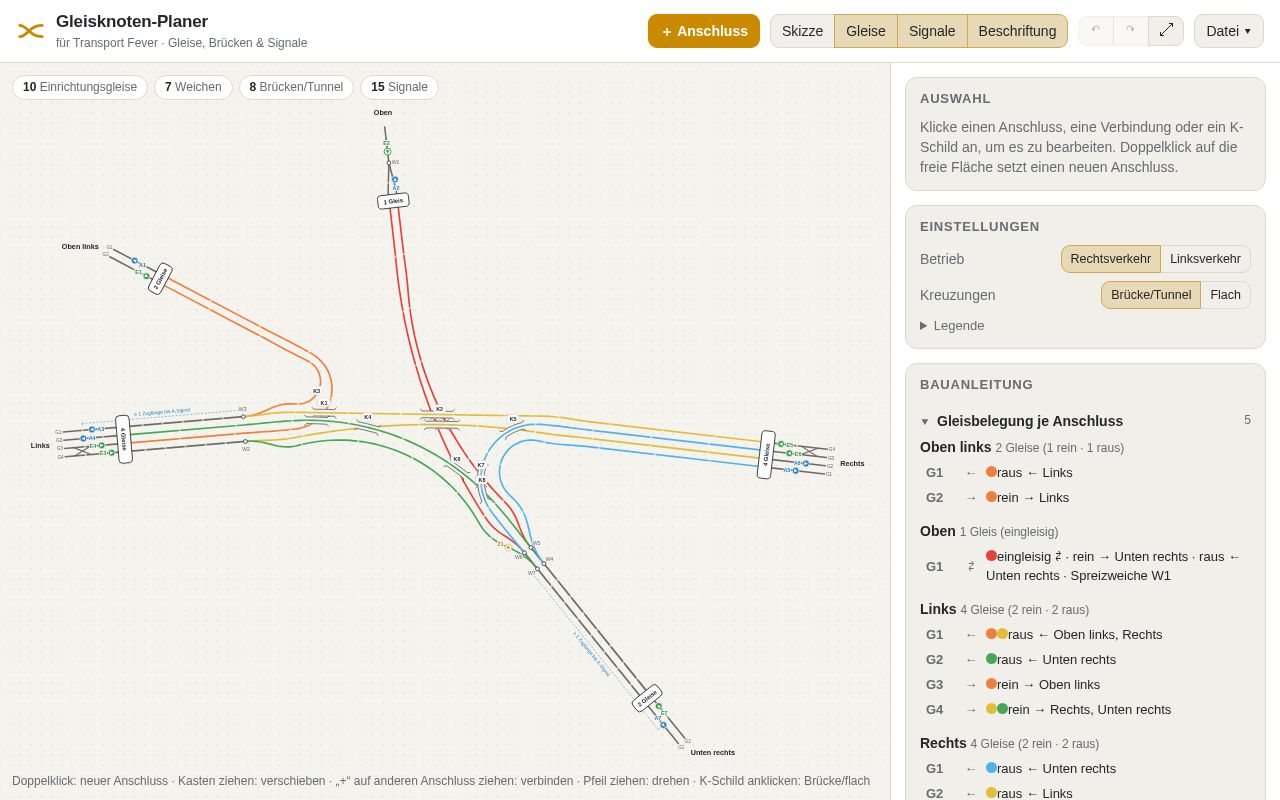This screenshot has width=1280, height=800.
Task: Expand the Legende disclosure
Action: click(x=952, y=325)
